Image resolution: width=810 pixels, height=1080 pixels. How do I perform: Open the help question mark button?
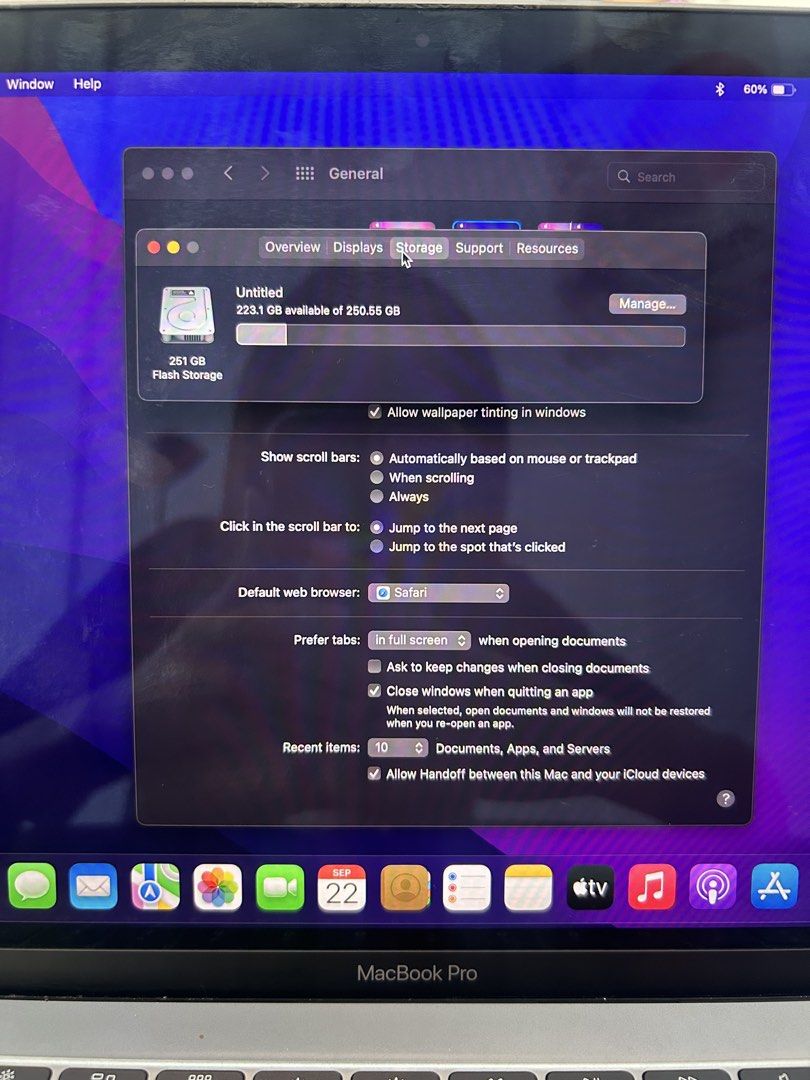725,798
